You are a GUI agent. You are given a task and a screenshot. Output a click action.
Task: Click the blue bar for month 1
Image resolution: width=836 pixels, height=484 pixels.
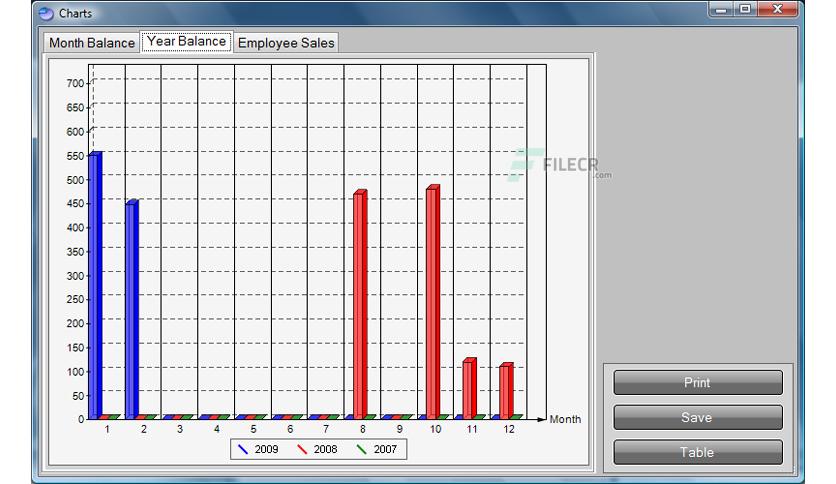[x=95, y=285]
